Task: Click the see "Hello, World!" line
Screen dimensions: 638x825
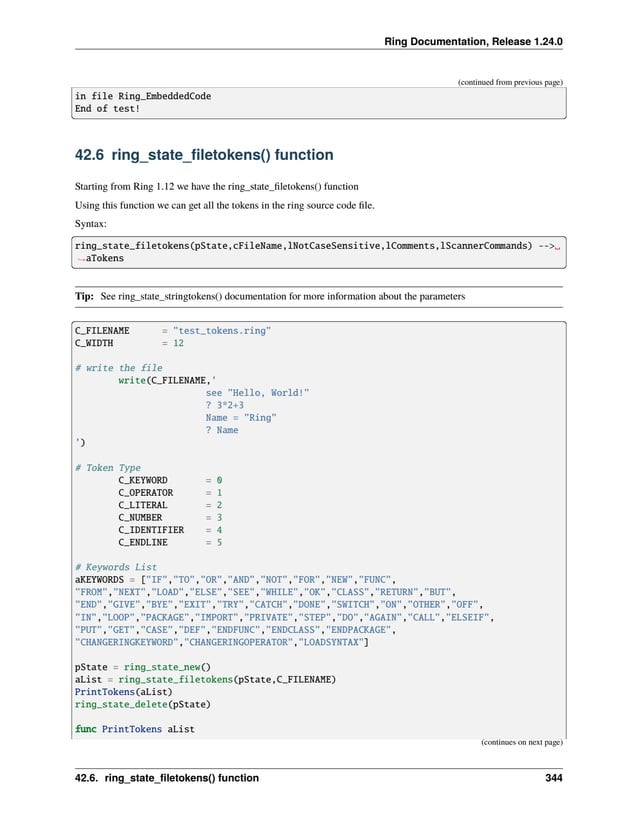Action: [257, 393]
